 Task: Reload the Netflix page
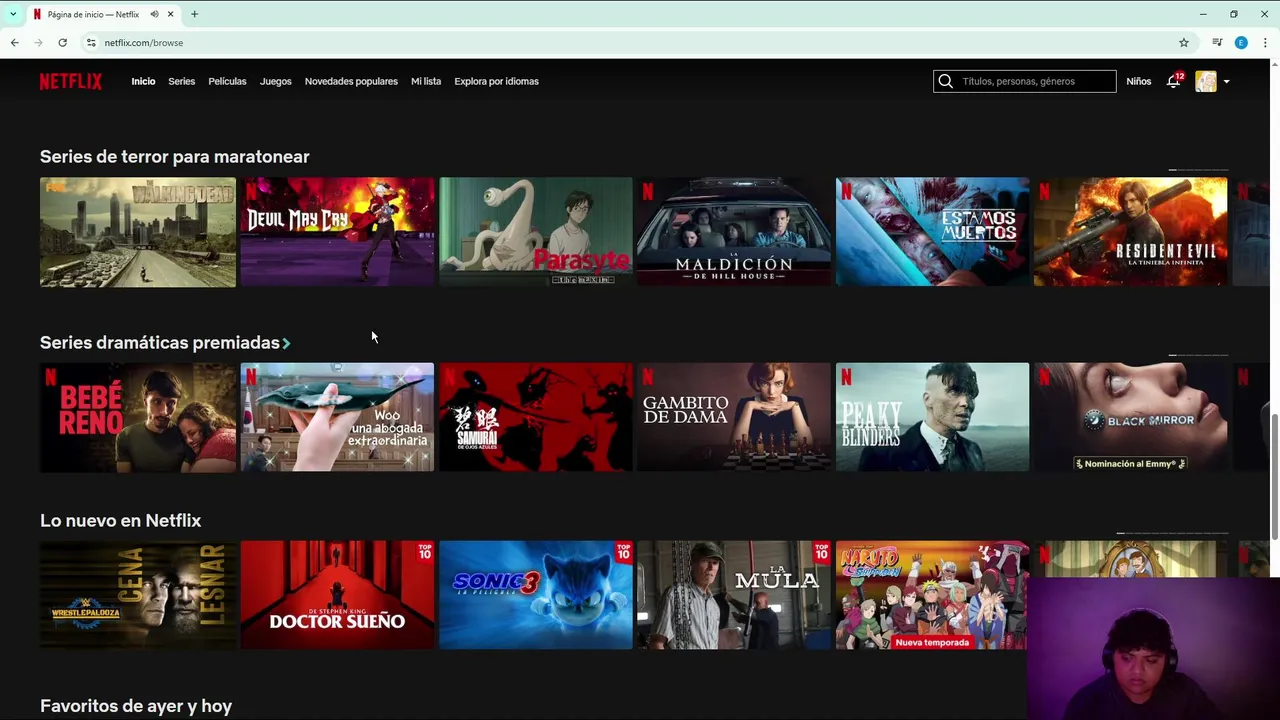[62, 43]
